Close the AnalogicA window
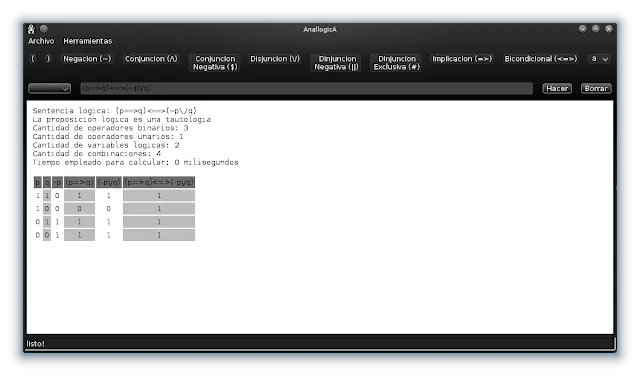The width and height of the screenshot is (640, 376). point(609,29)
